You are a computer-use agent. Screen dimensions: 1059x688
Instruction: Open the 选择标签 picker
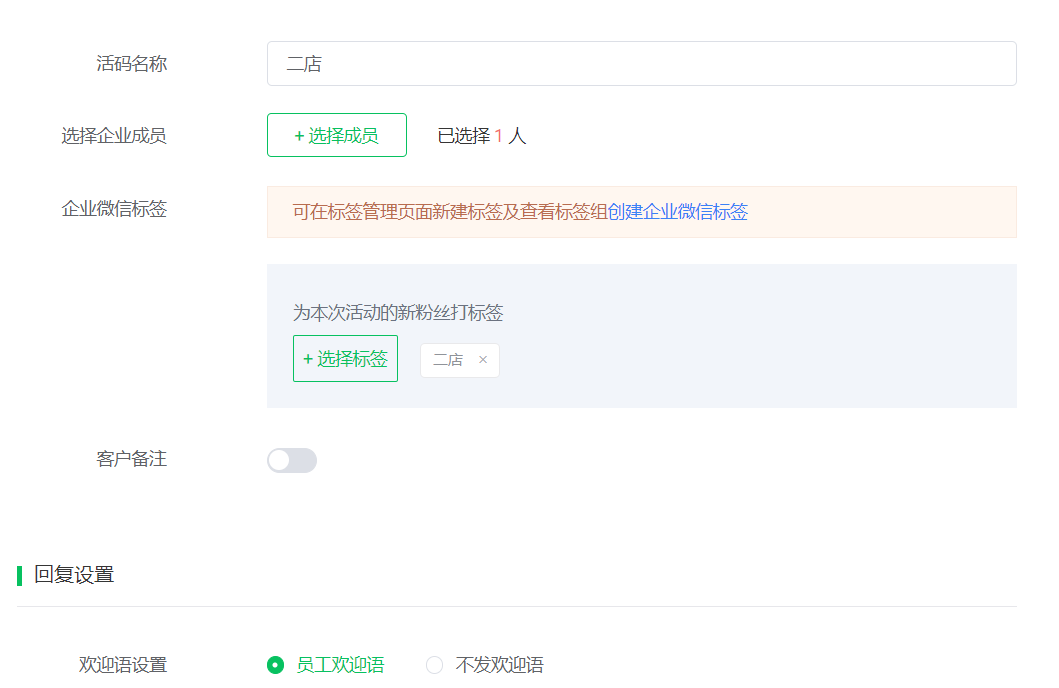click(345, 359)
